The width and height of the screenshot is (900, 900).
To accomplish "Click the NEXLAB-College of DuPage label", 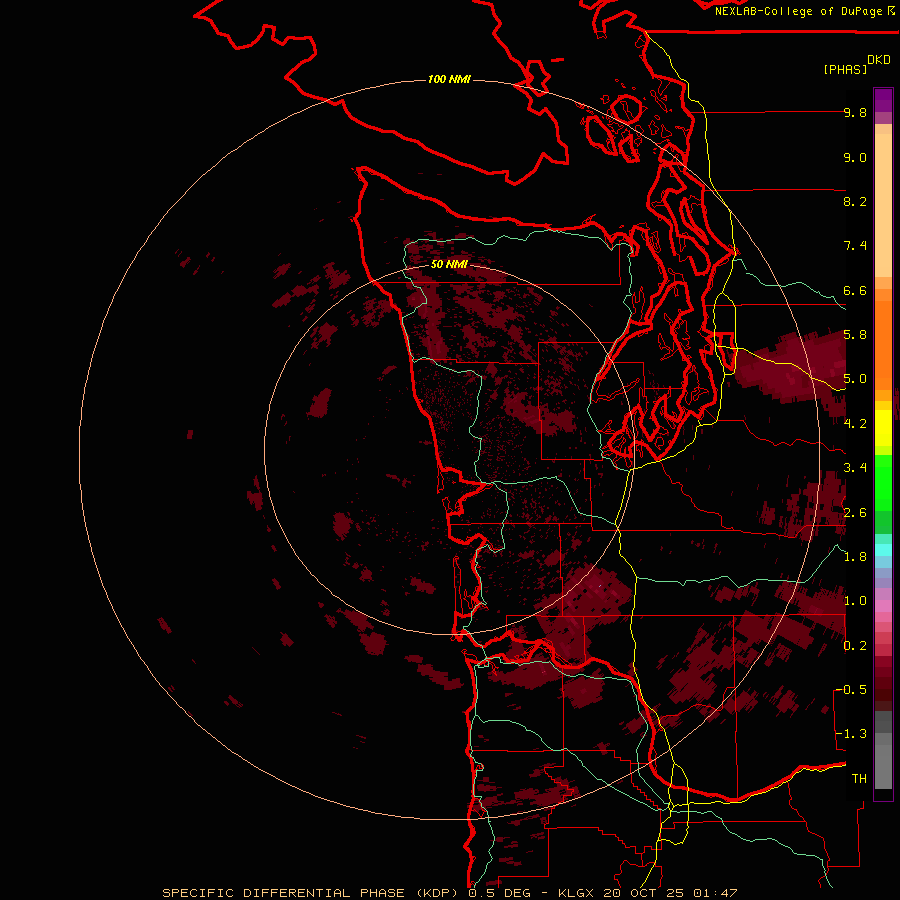I will 799,11.
